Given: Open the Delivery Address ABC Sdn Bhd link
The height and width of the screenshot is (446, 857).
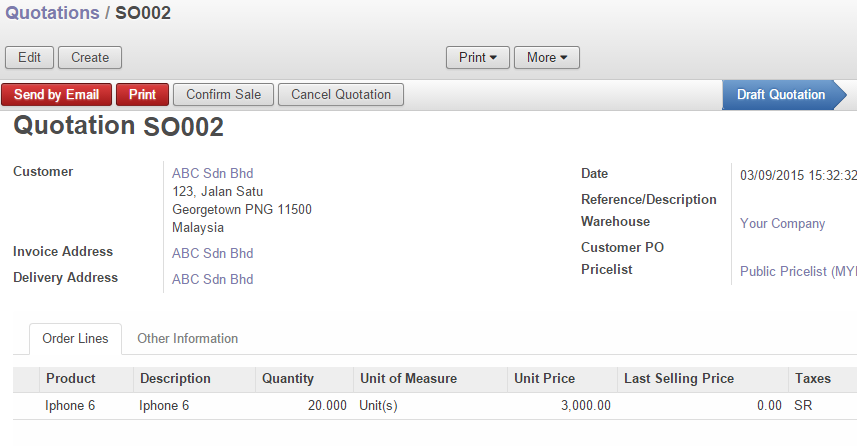Looking at the screenshot, I should pyautogui.click(x=212, y=279).
